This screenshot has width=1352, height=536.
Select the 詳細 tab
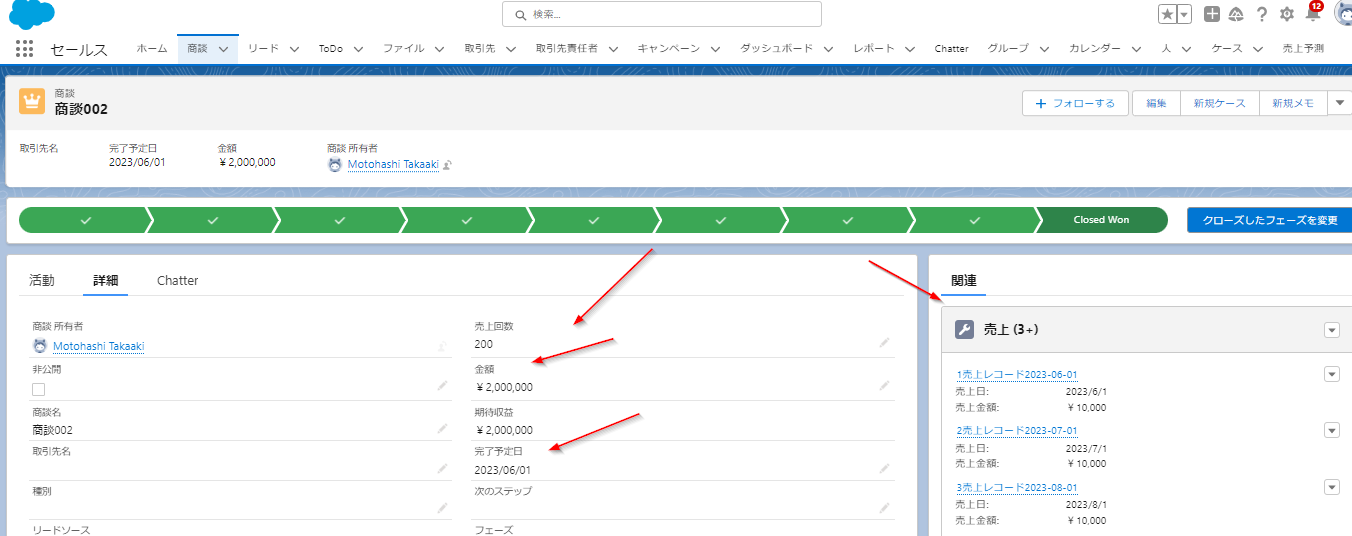(105, 280)
